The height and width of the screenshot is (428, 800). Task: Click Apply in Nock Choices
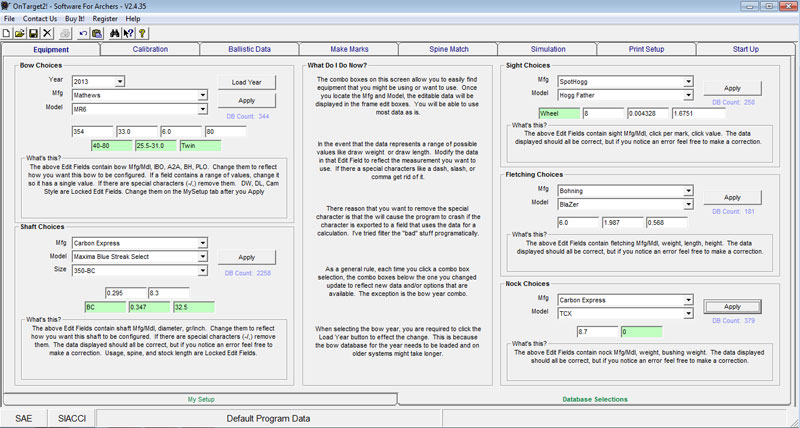click(732, 307)
